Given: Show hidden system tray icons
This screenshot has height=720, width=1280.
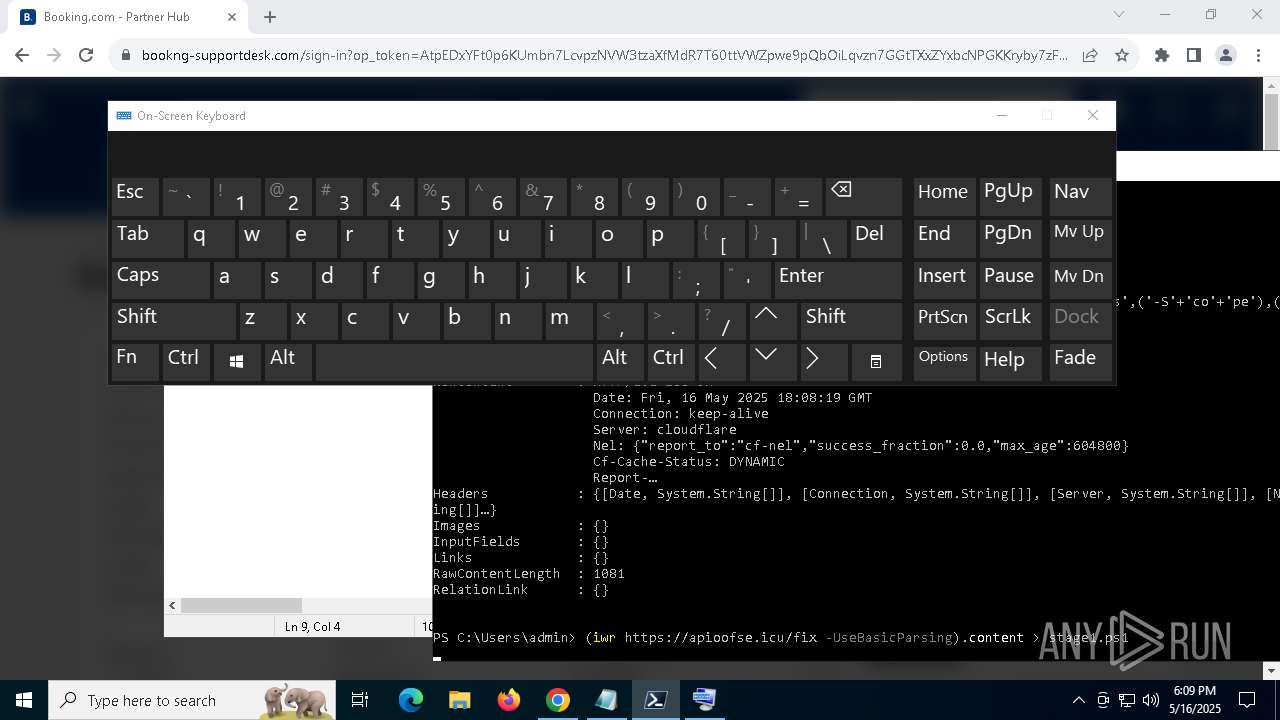Looking at the screenshot, I should coord(1078,700).
